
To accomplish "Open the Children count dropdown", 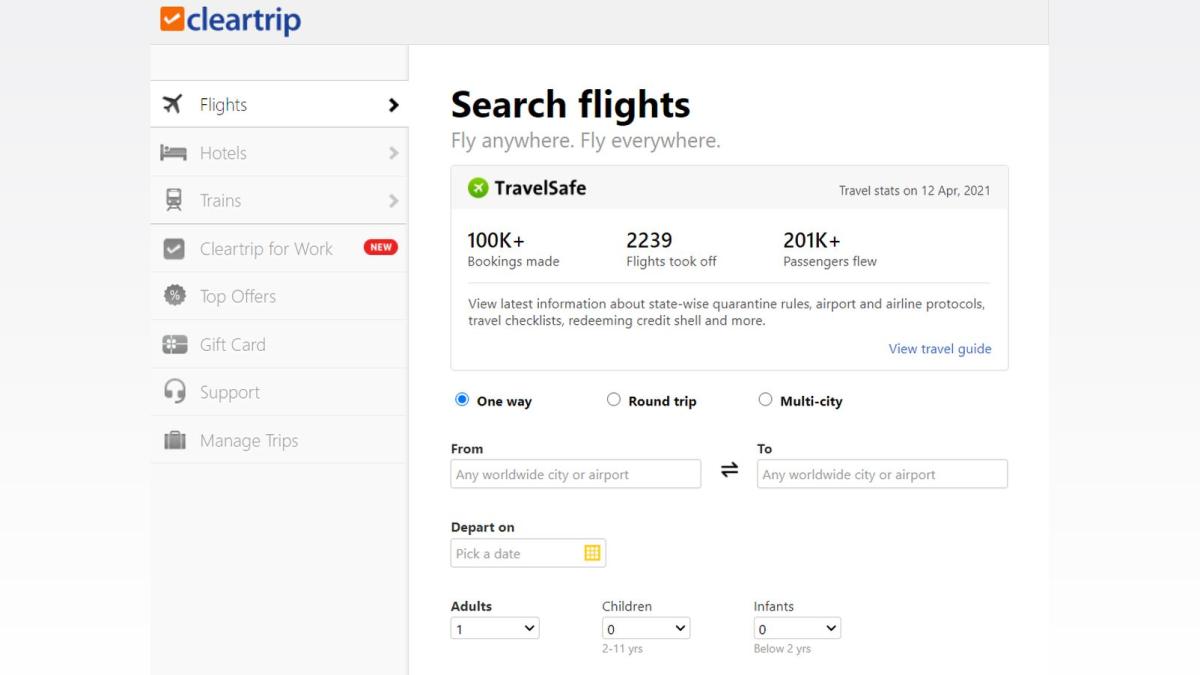I will [x=646, y=628].
